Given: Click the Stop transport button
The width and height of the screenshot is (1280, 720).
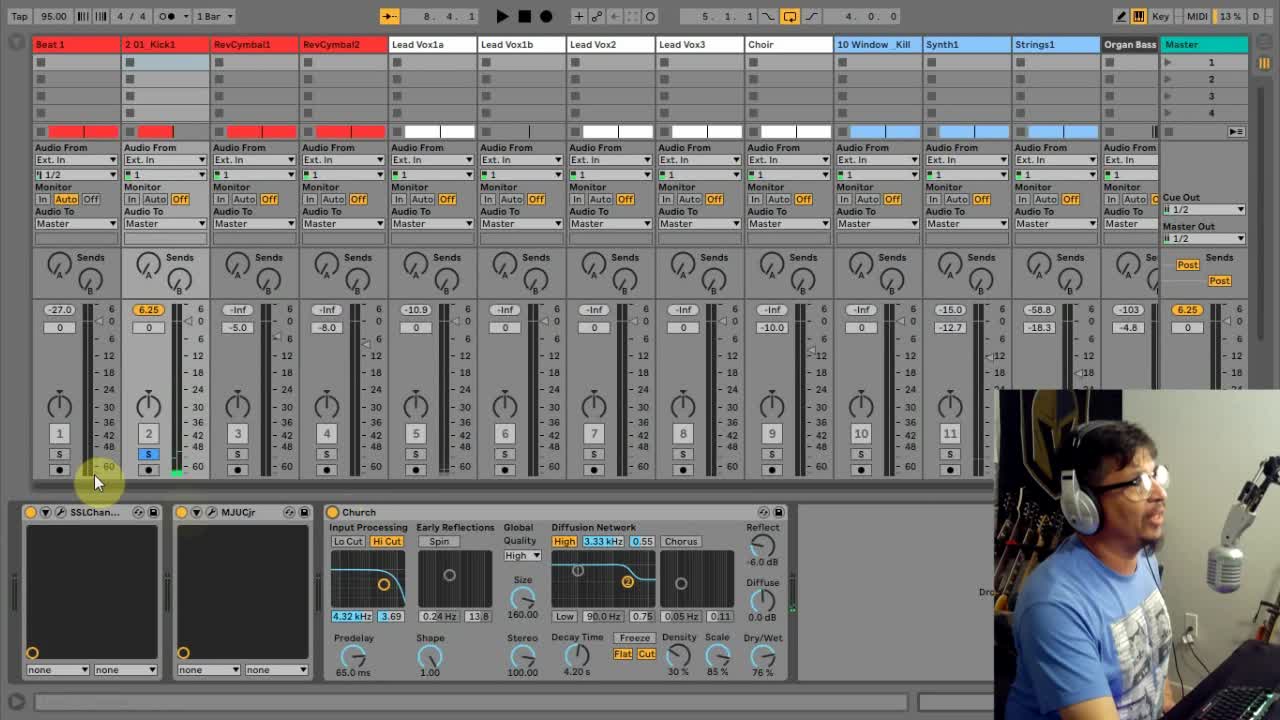Looking at the screenshot, I should click(524, 16).
